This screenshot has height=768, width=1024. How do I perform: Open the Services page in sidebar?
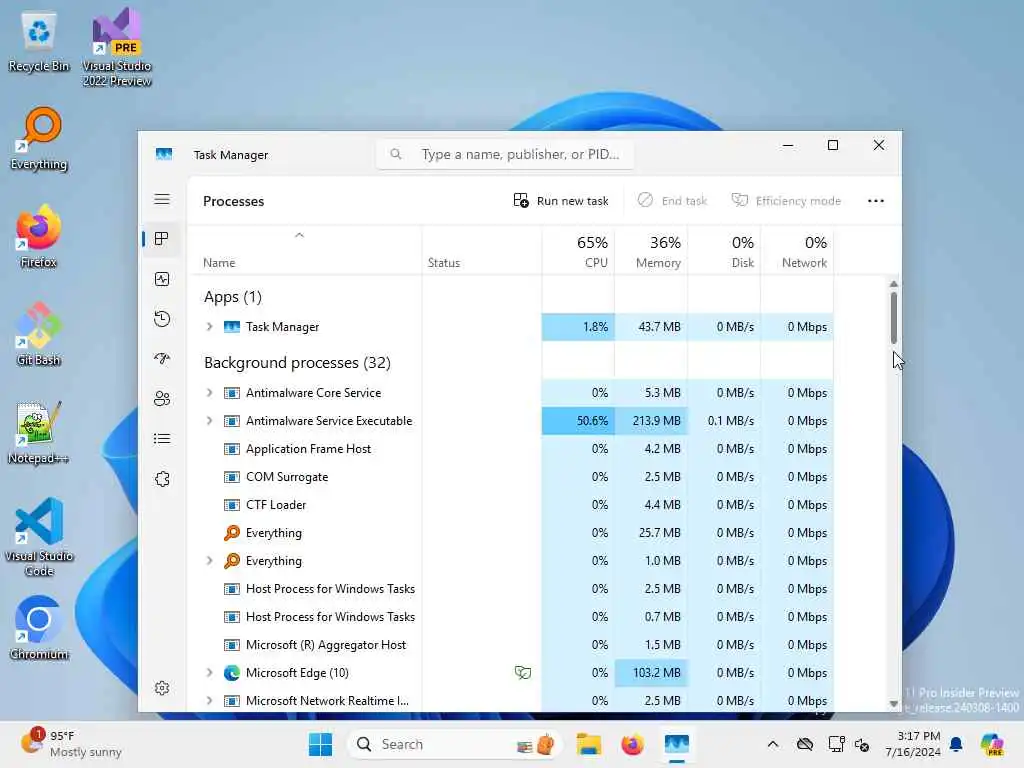162,479
